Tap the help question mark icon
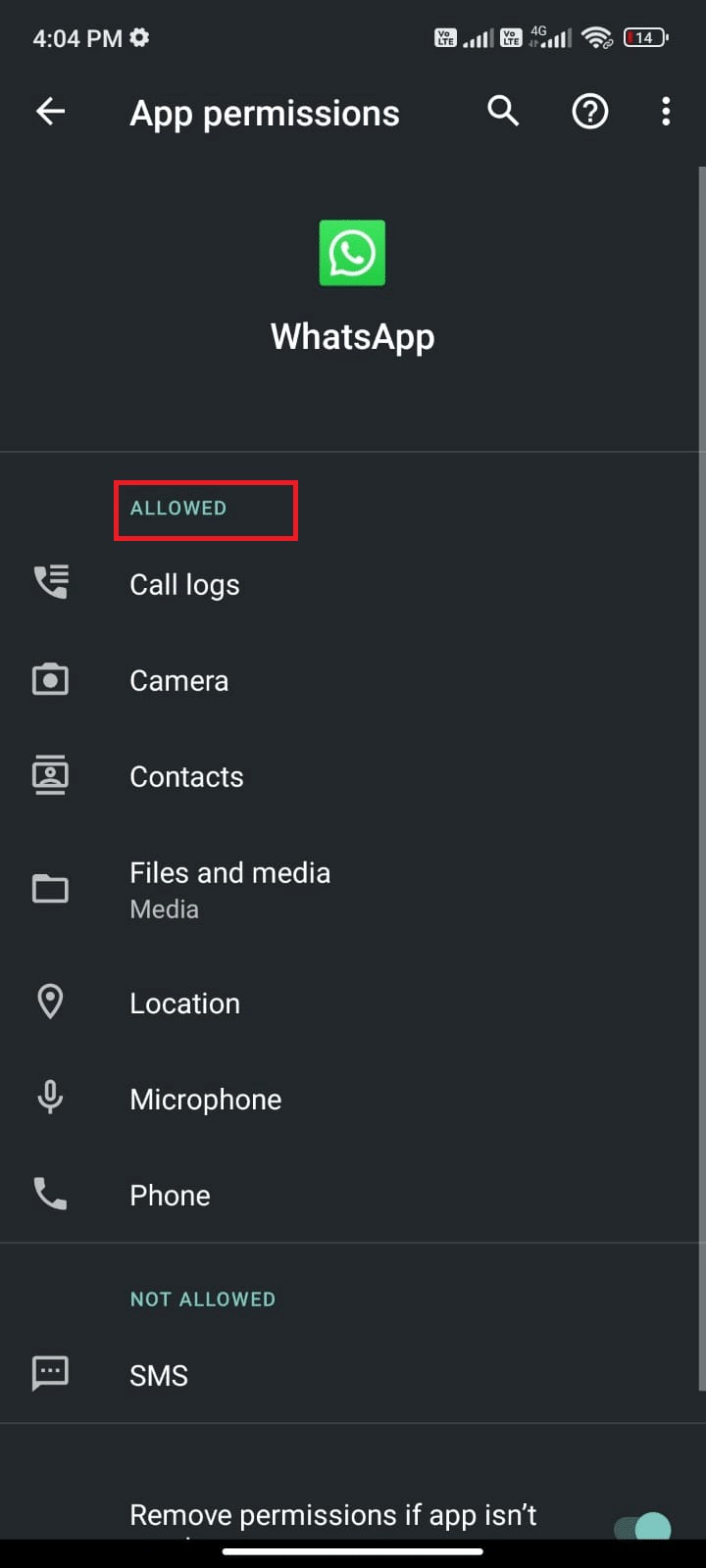706x1568 pixels. (x=589, y=112)
